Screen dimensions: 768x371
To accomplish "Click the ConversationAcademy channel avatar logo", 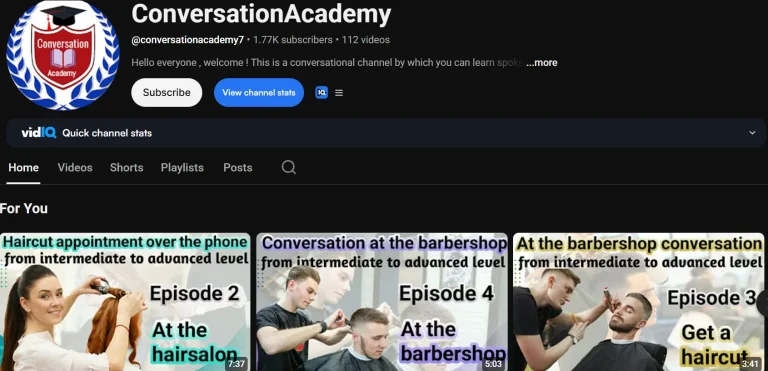I will click(x=63, y=54).
